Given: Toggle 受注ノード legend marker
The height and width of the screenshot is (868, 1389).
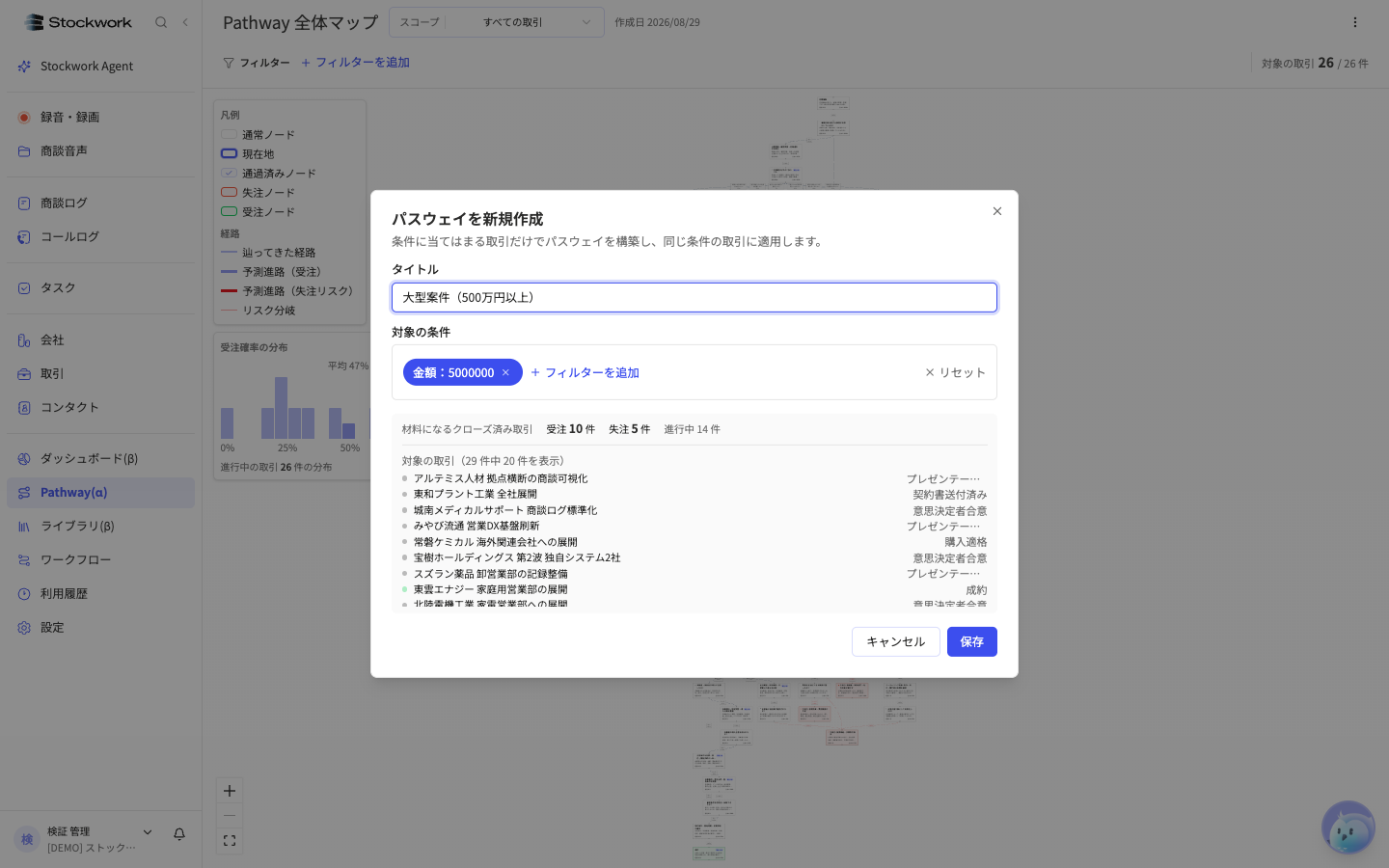Looking at the screenshot, I should coord(229,211).
